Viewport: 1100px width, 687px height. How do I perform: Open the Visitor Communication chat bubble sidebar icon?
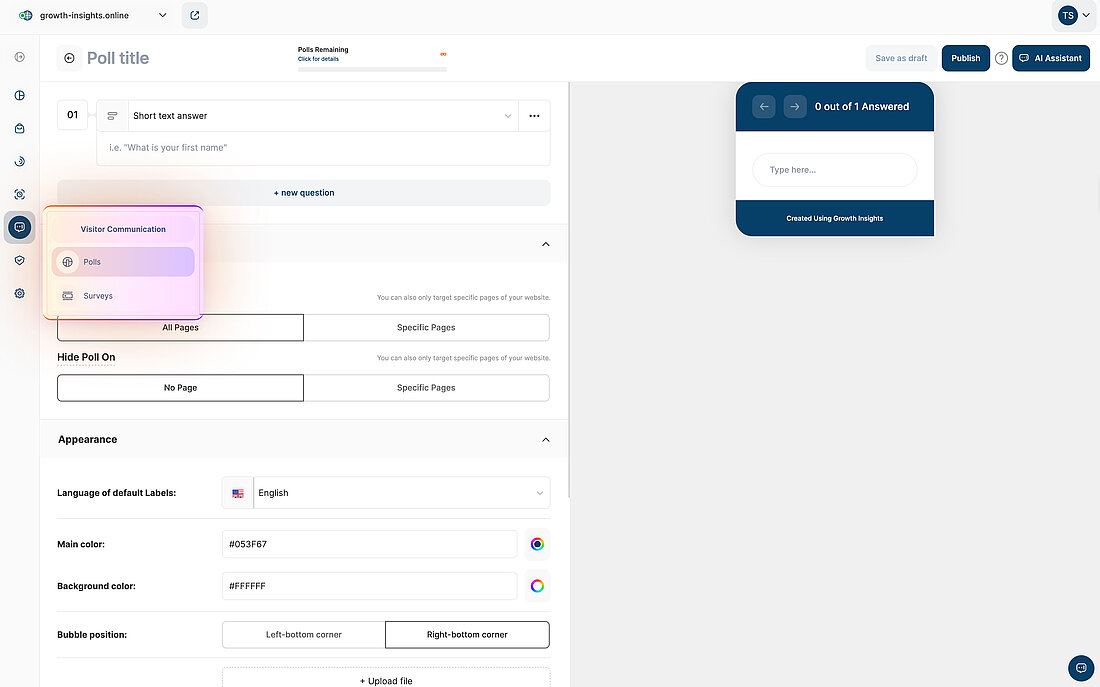[x=19, y=227]
